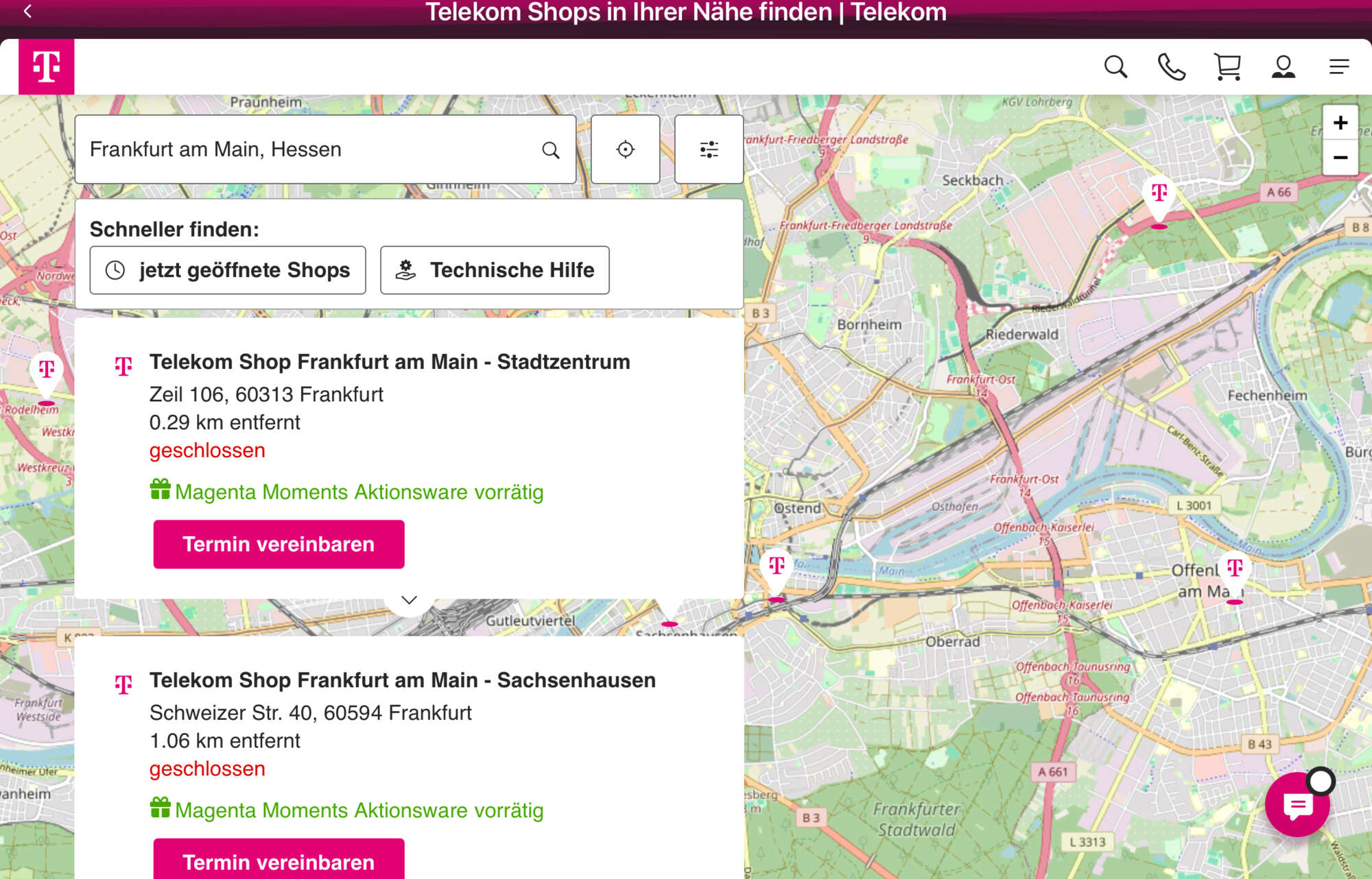Click address Schweizer Str. 40, 60594 Frankfurt
Image resolution: width=1372 pixels, height=879 pixels.
click(x=311, y=712)
